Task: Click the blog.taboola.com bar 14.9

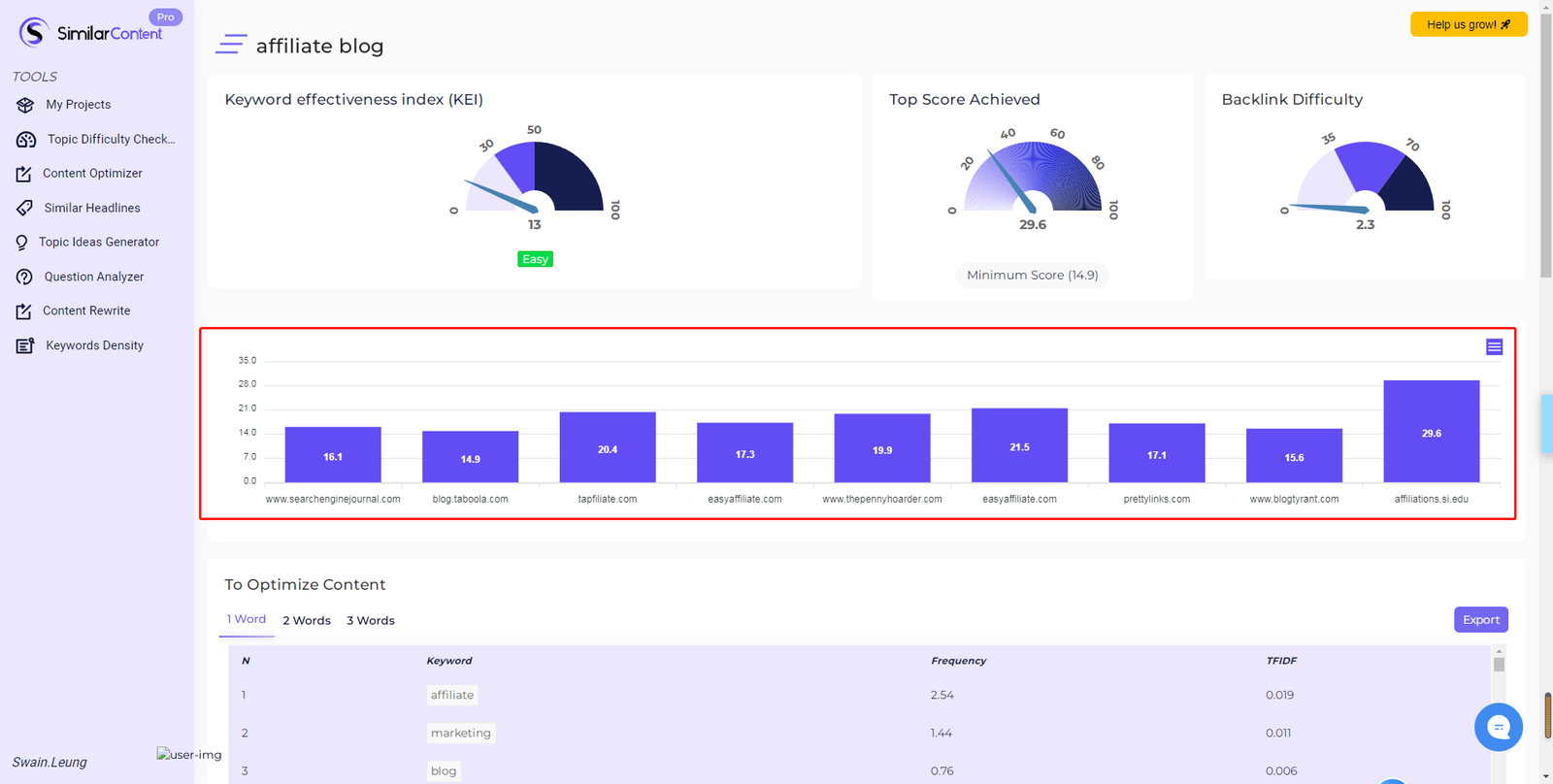Action: click(470, 457)
